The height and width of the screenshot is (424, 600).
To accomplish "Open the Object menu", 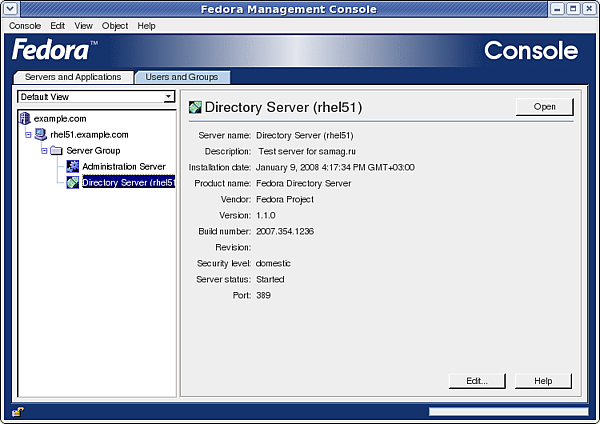I will point(115,26).
